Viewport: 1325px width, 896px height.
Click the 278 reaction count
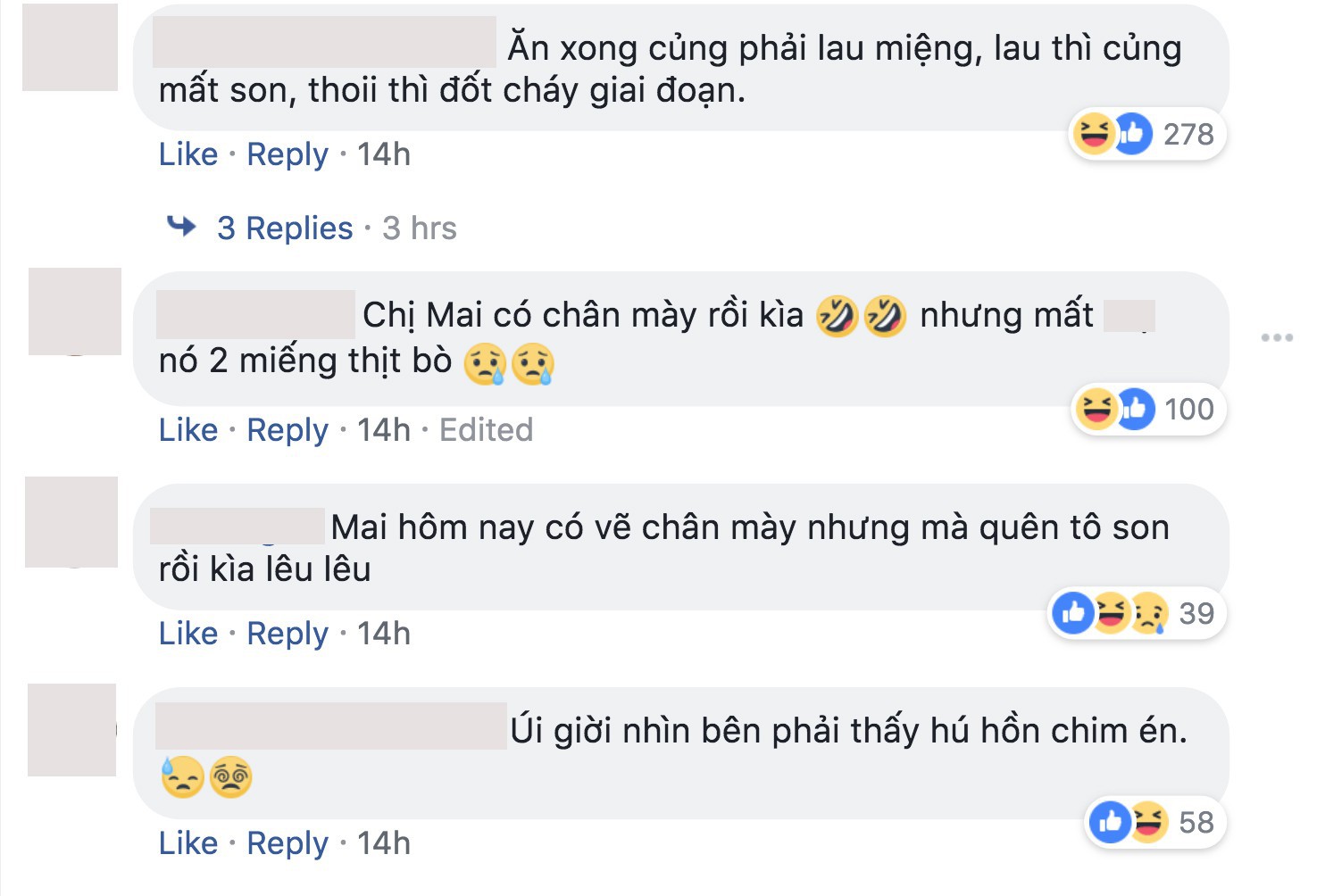point(1190,134)
